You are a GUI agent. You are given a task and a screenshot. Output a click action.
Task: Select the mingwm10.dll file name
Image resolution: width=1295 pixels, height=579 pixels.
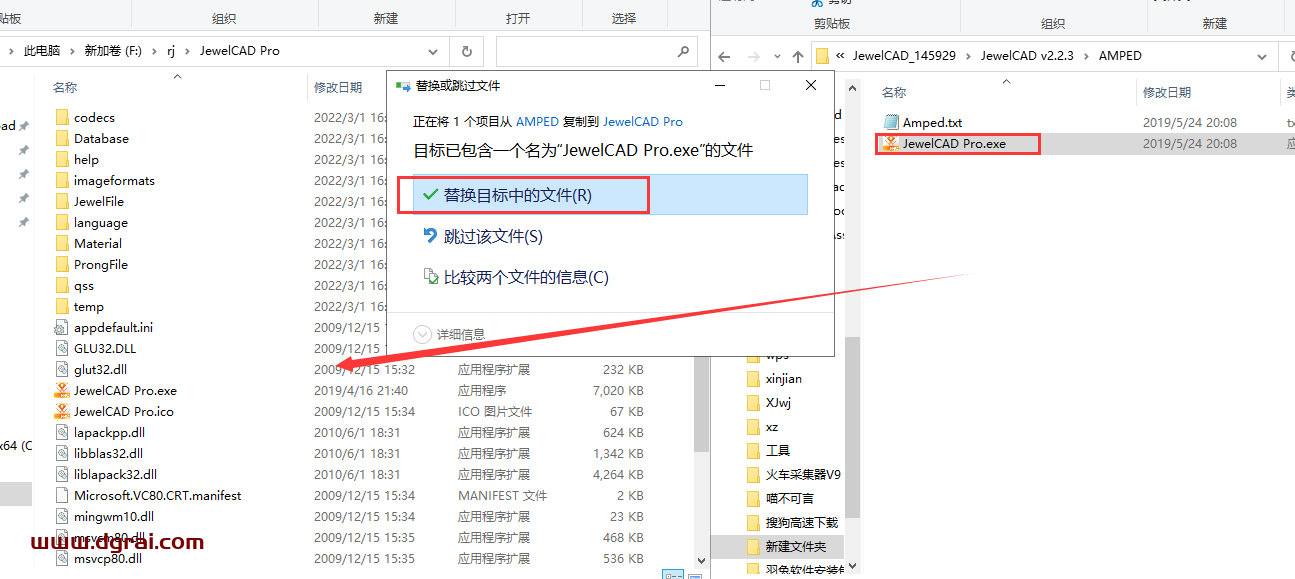coord(114,516)
